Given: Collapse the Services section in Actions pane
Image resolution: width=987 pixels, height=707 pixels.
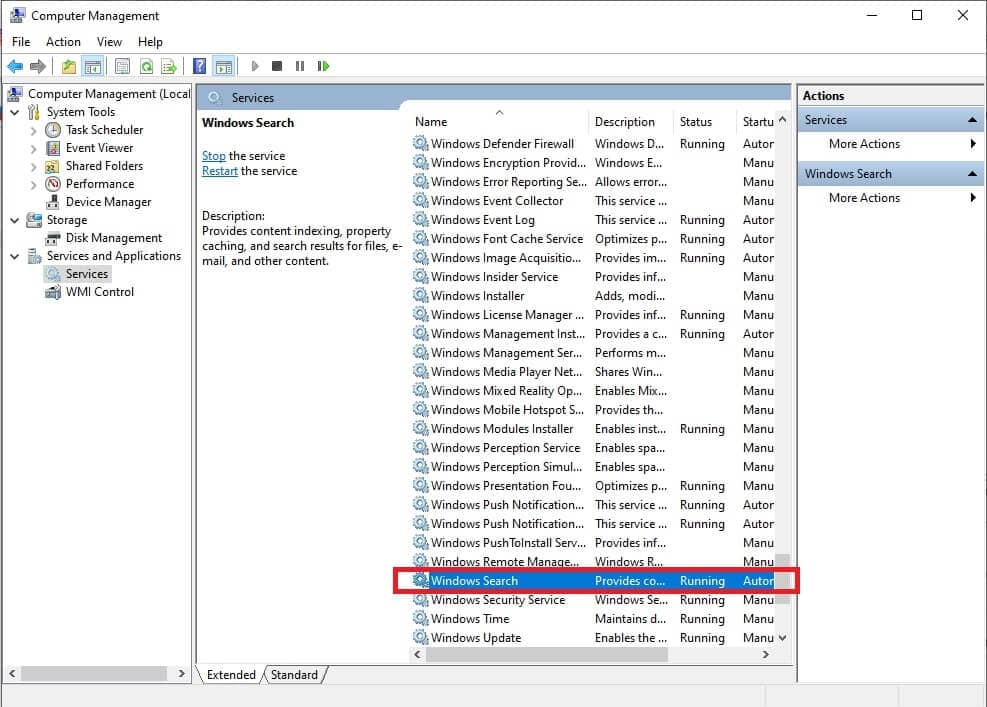Looking at the screenshot, I should [972, 120].
